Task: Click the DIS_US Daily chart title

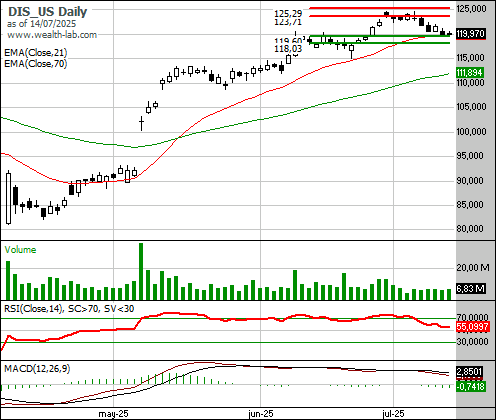Action: pos(47,12)
